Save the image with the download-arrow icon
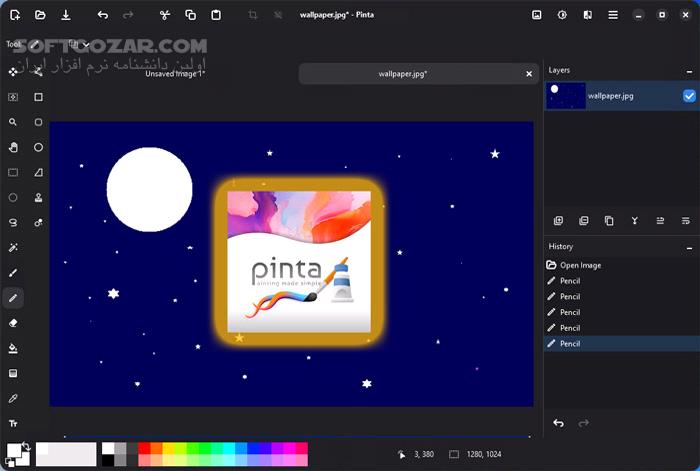The image size is (700, 471). [66, 15]
